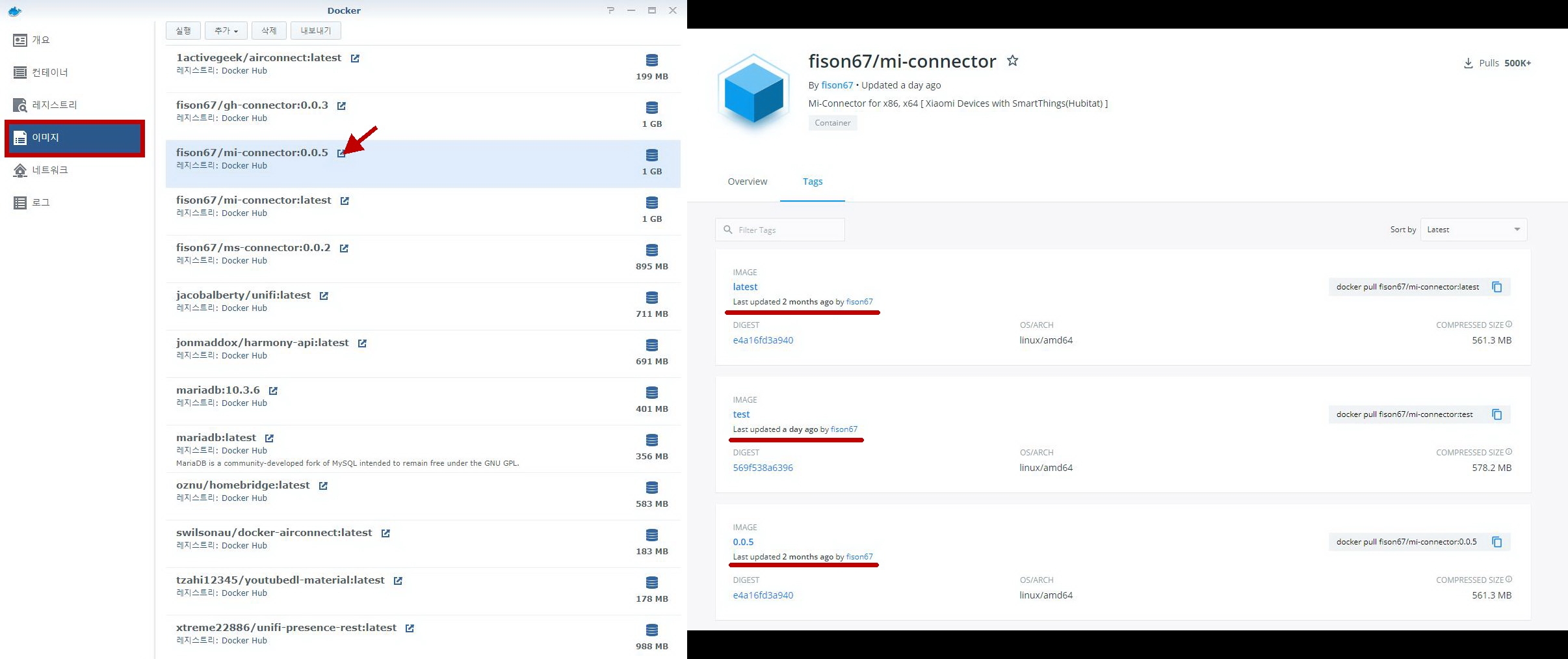1568x659 pixels.
Task: Open external link for jacobalberty/unifi:latest
Action: (x=324, y=296)
